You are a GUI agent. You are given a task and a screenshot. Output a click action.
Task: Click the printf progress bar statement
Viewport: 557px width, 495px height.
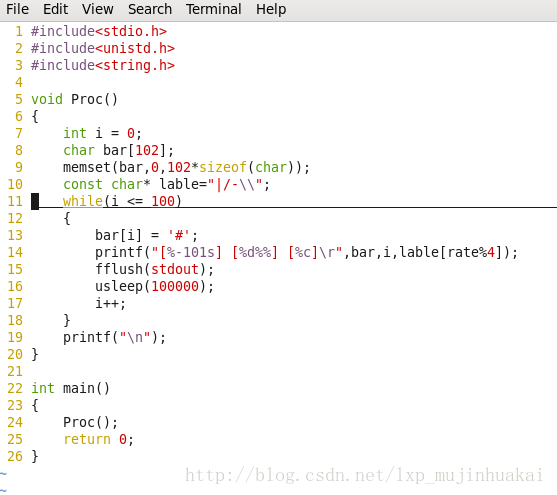(x=307, y=252)
